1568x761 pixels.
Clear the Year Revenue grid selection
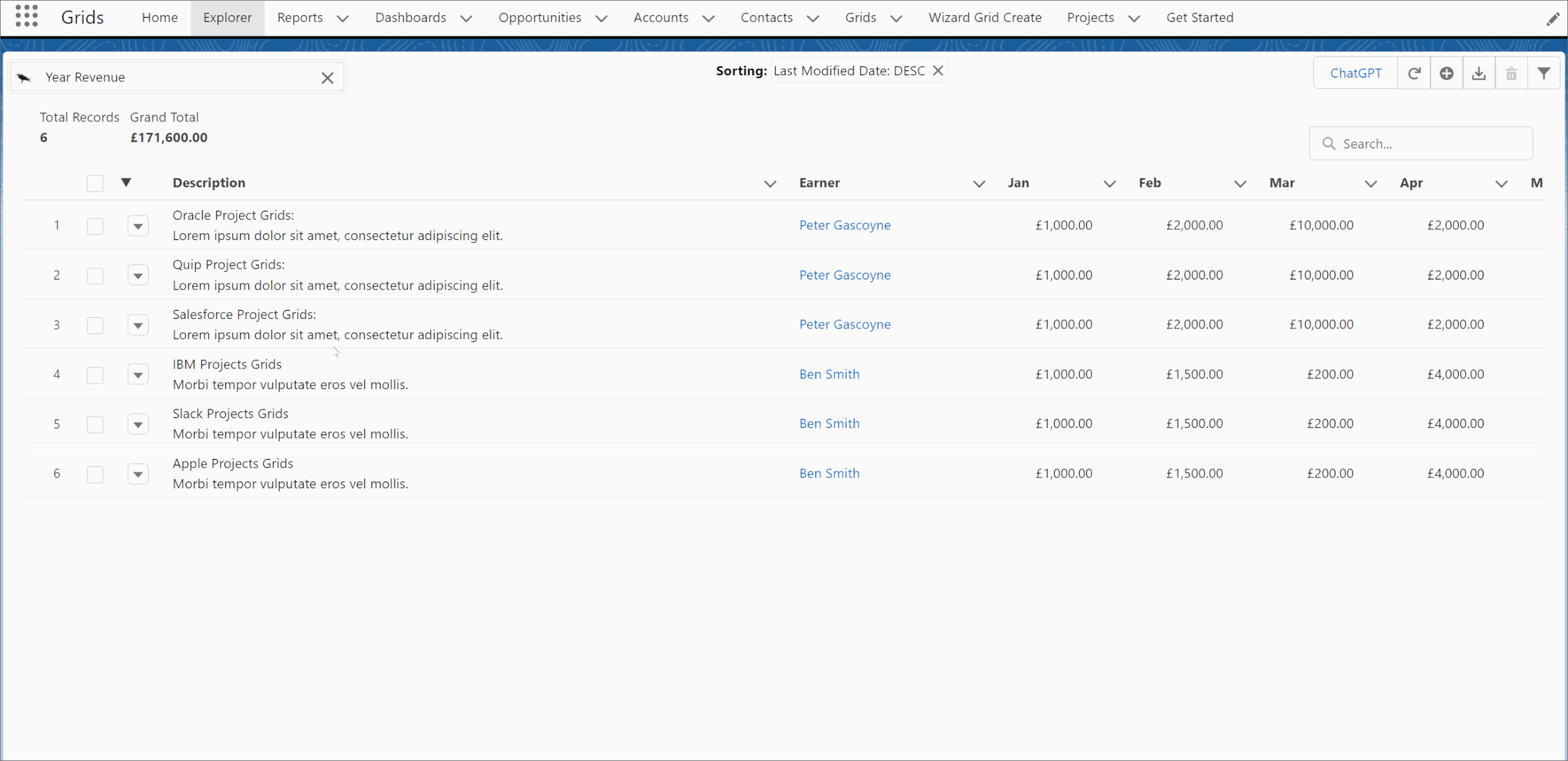(327, 78)
